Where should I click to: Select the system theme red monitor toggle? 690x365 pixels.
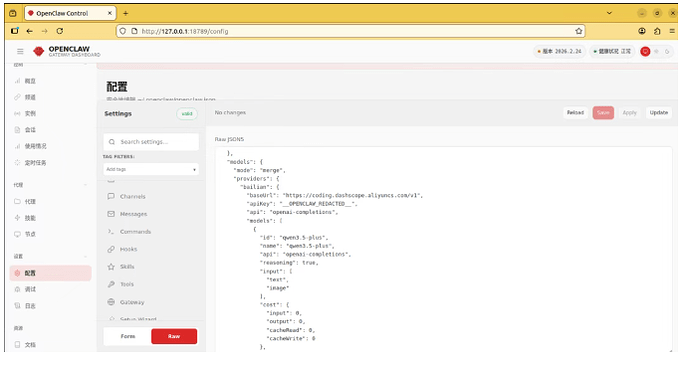[x=645, y=52]
